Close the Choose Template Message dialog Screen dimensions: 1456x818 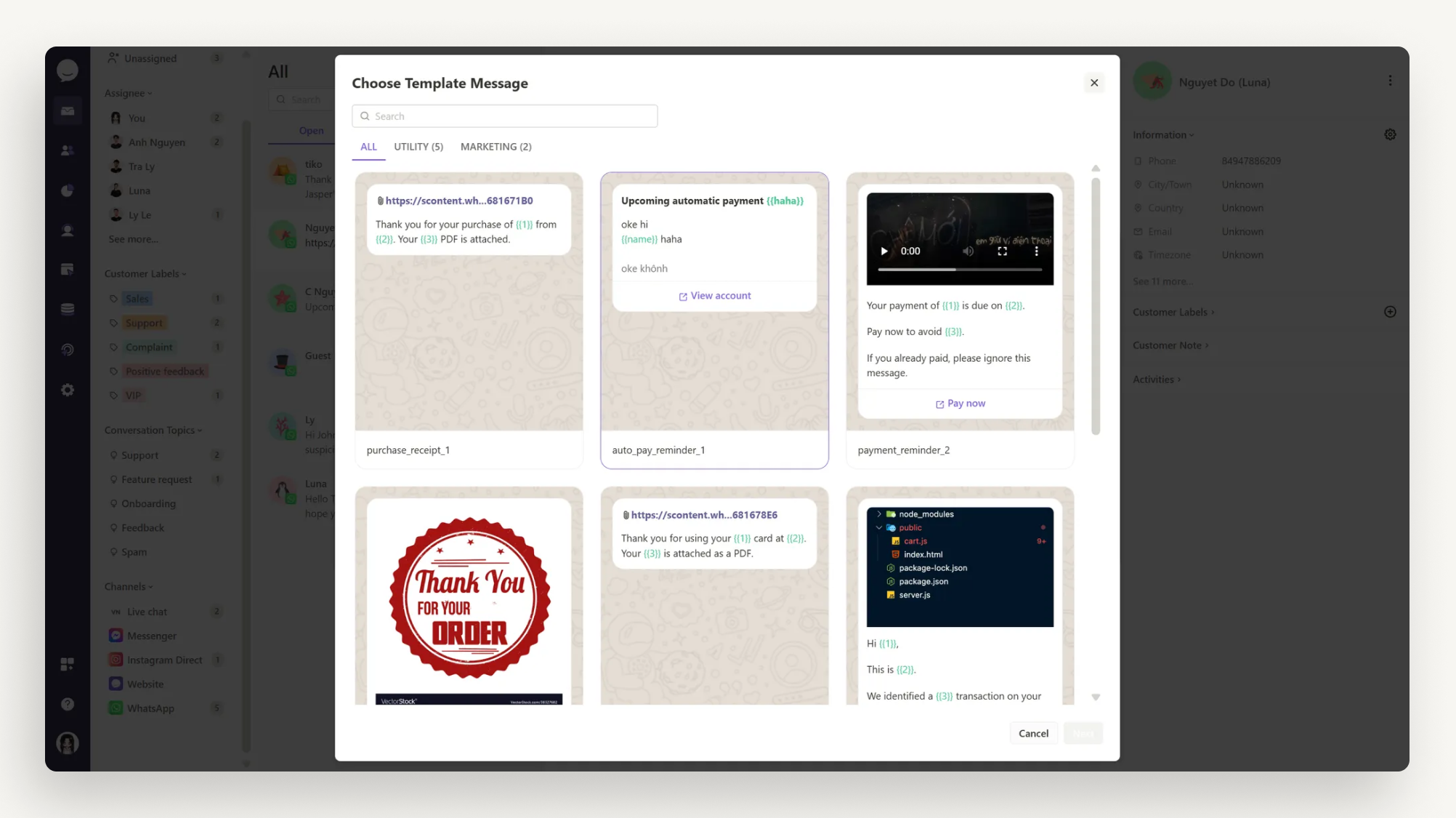click(x=1093, y=83)
